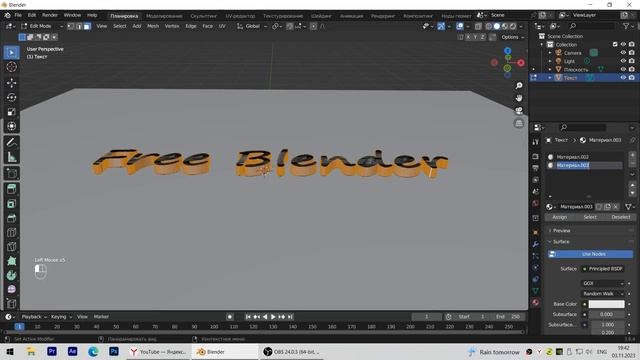The image size is (640, 360).
Task: Choose the Add Cube tool
Action: pos(11,173)
